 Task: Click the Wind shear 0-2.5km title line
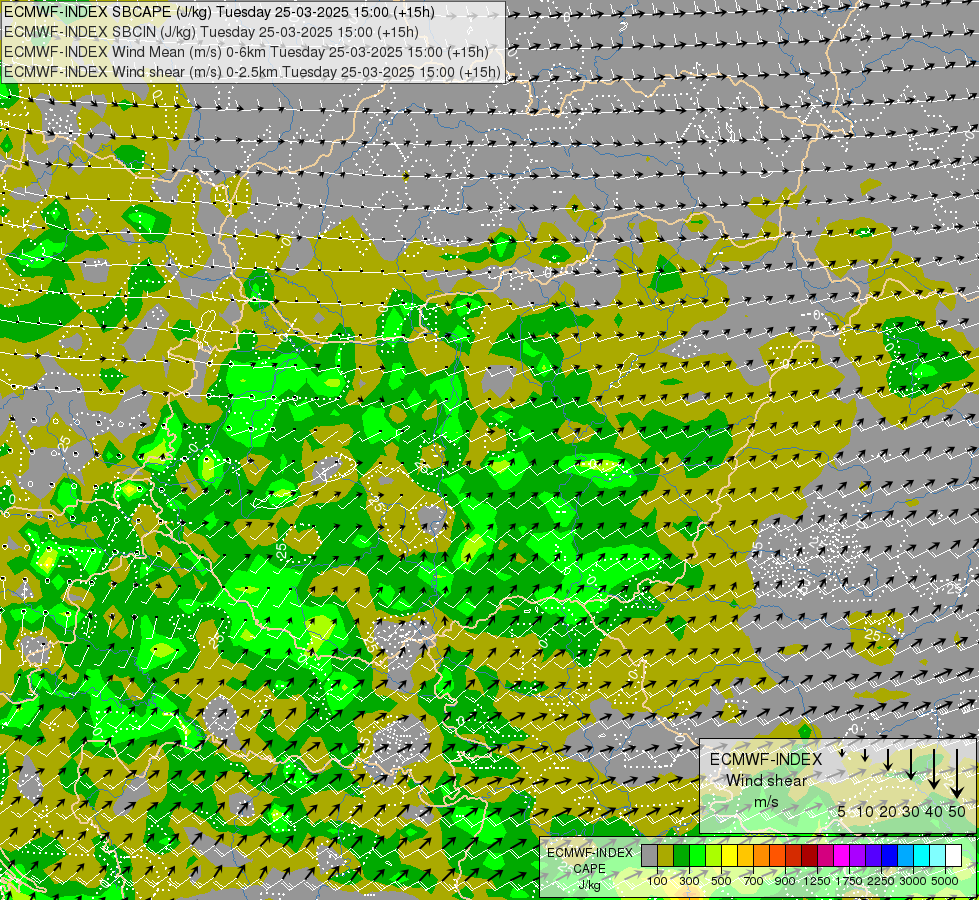[252, 72]
